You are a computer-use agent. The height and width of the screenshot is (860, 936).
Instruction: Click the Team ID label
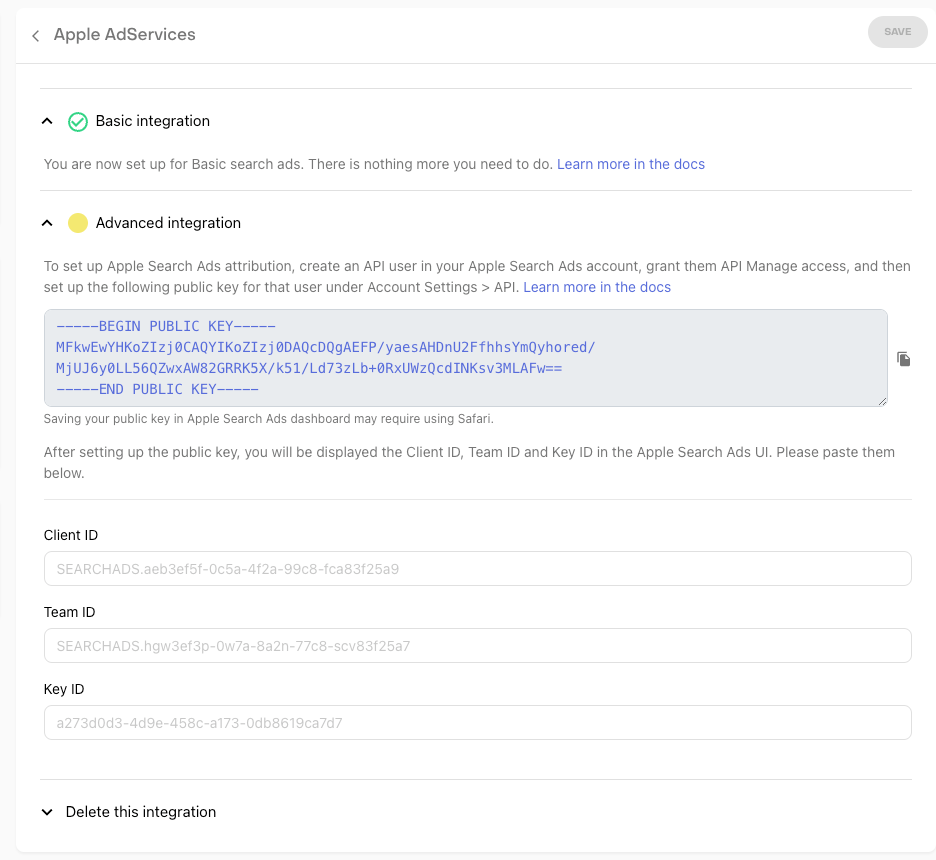coord(69,612)
